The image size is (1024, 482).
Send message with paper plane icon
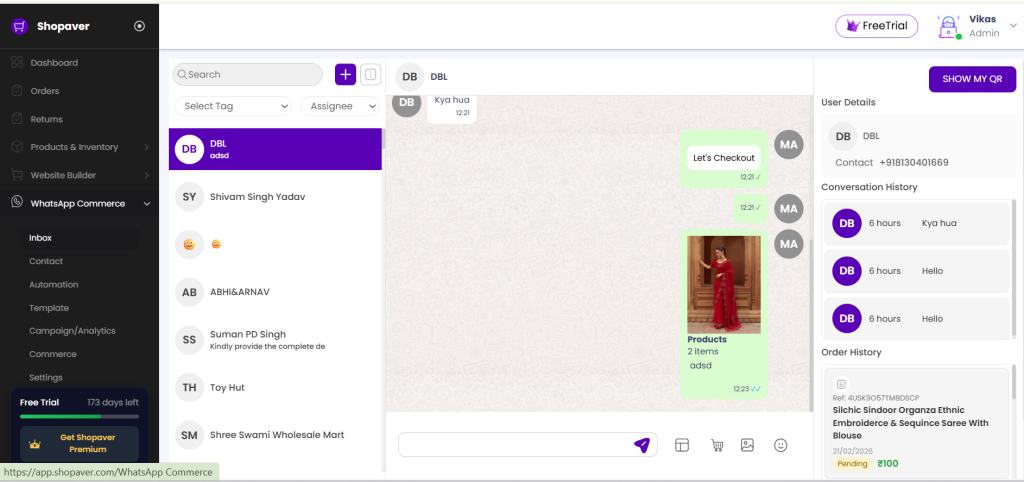tap(642, 445)
